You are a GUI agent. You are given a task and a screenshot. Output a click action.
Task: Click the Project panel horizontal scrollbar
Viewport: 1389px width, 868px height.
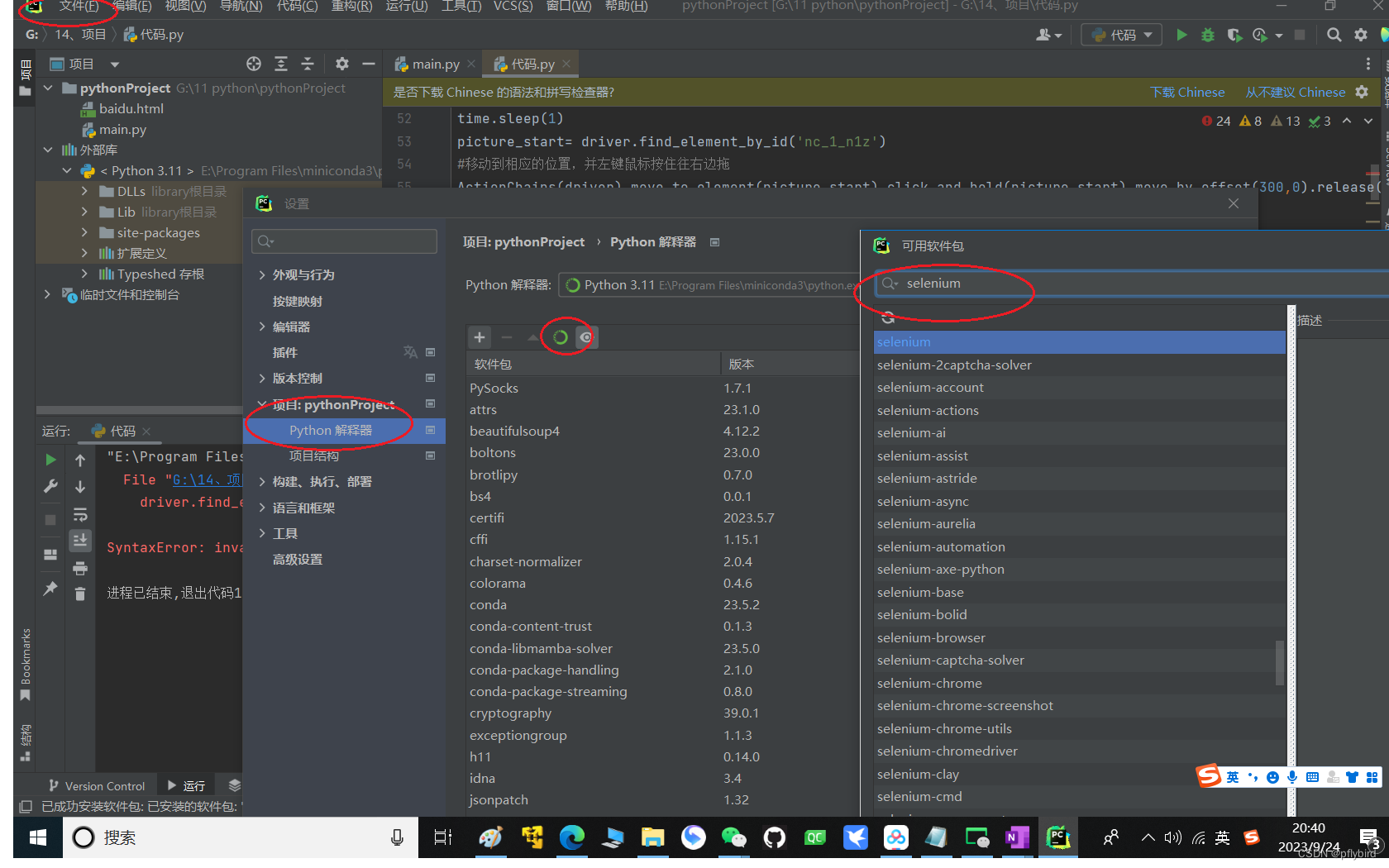pos(139,410)
